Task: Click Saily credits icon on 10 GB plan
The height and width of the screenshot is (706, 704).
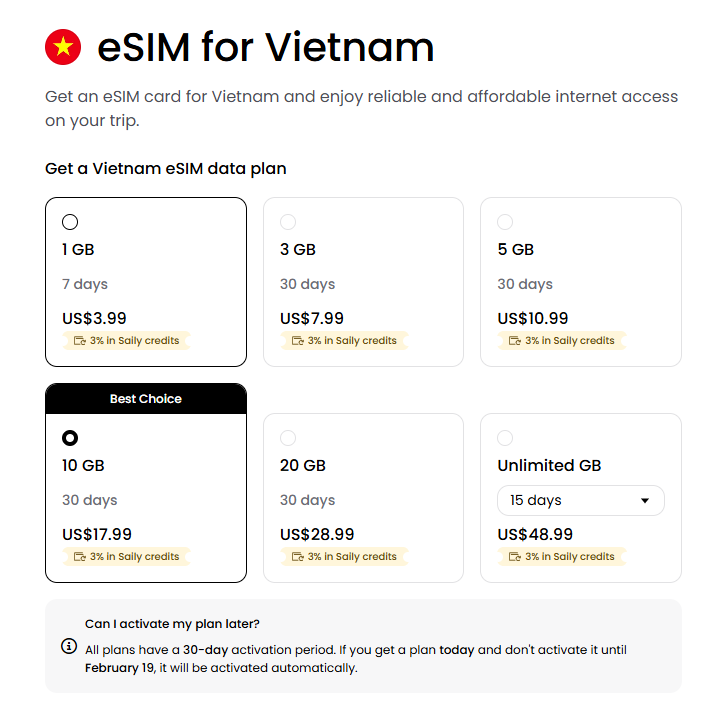Action: [80, 557]
